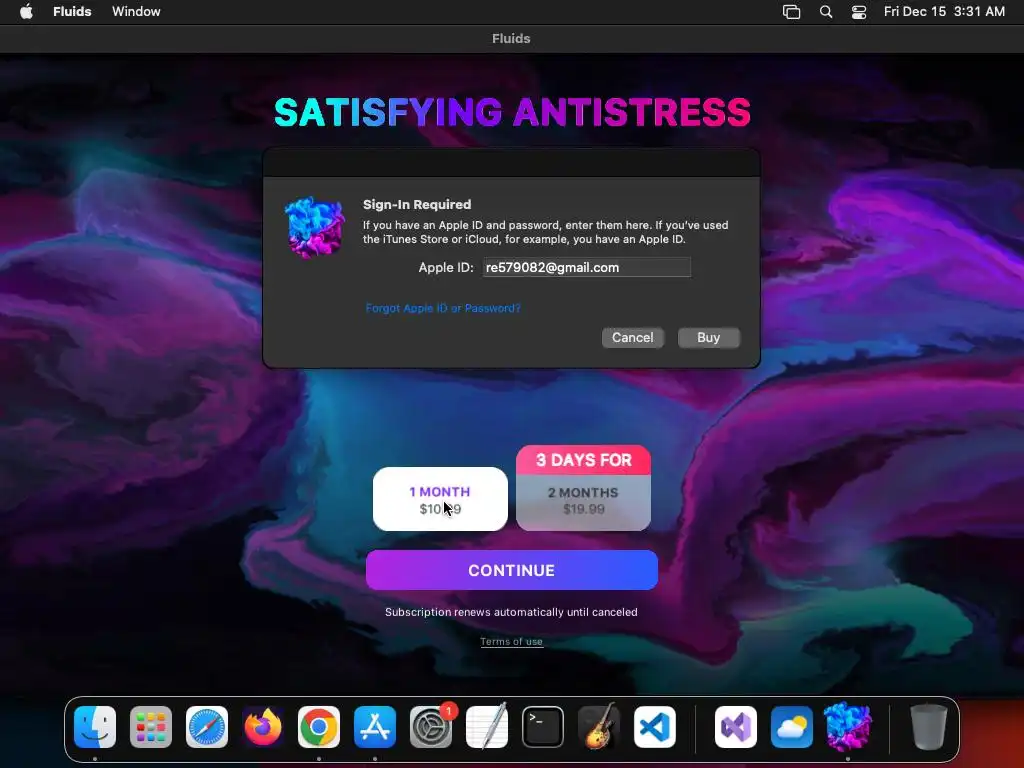This screenshot has height=768, width=1024.
Task: Open GarageBand guitar icon in dock
Action: pos(599,727)
